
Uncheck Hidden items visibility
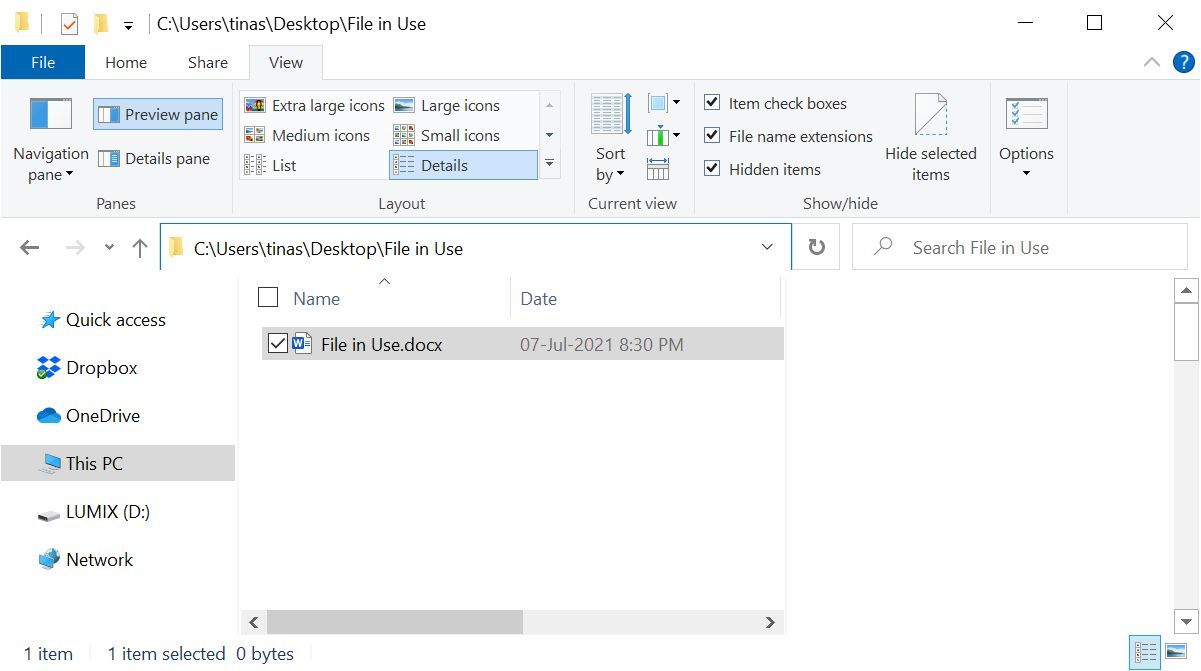713,168
